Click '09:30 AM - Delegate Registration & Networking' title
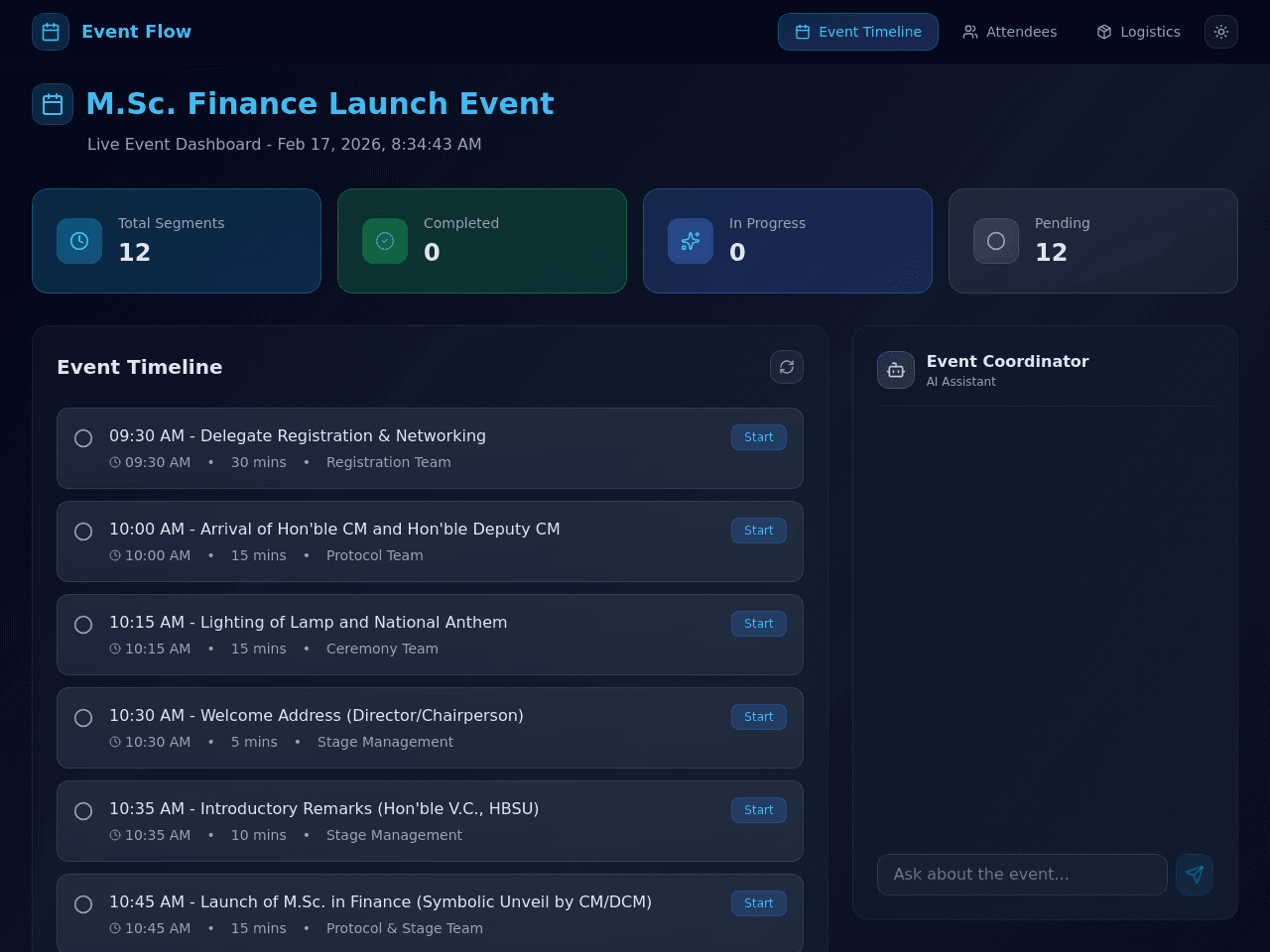 (x=298, y=436)
